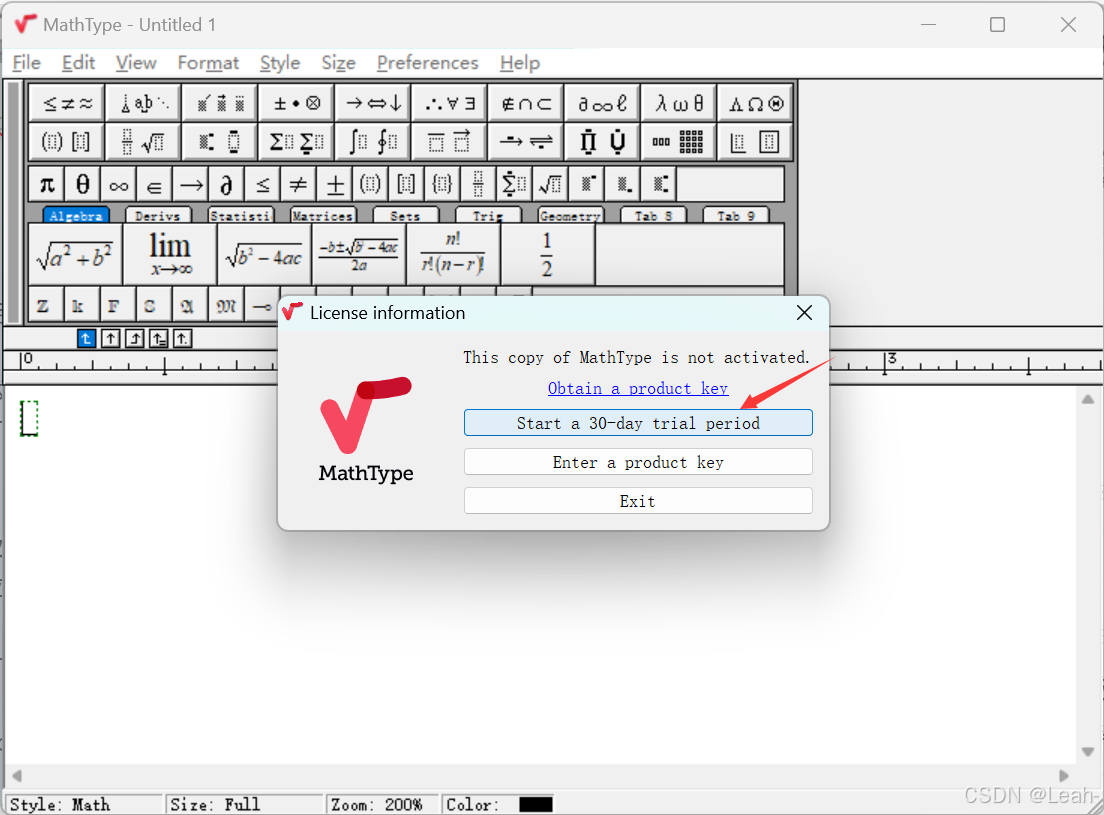Insert the right arrow from small bar
The width and height of the screenshot is (1104, 815).
pos(191,184)
